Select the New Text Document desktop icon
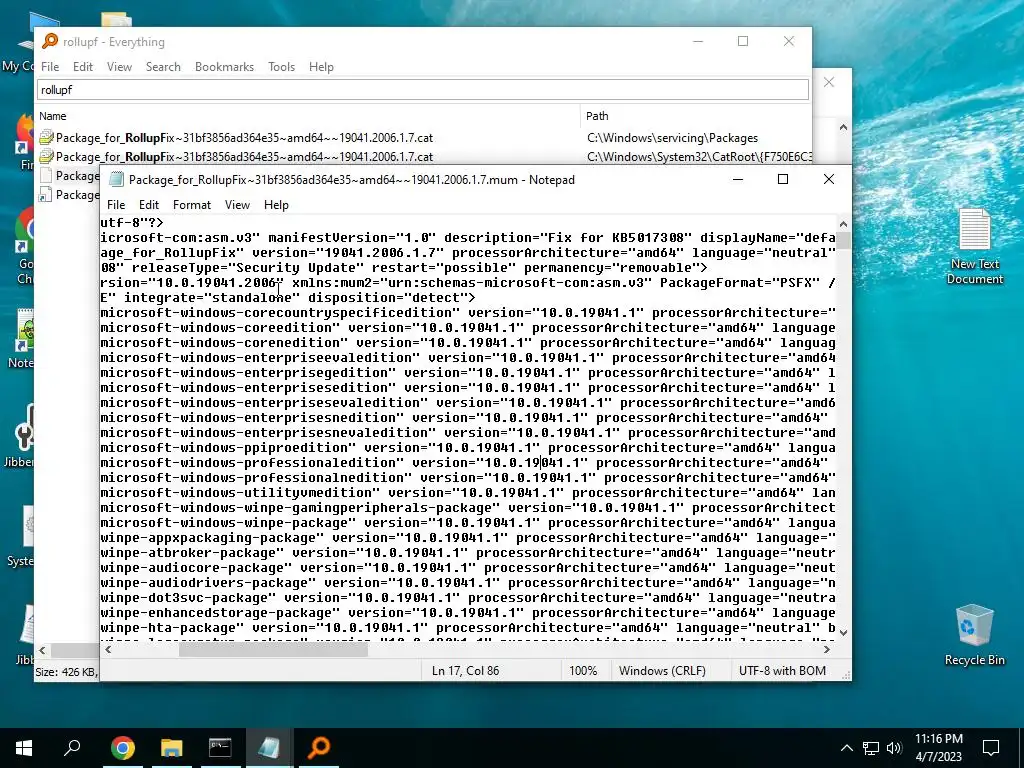1024x768 pixels. (x=974, y=246)
